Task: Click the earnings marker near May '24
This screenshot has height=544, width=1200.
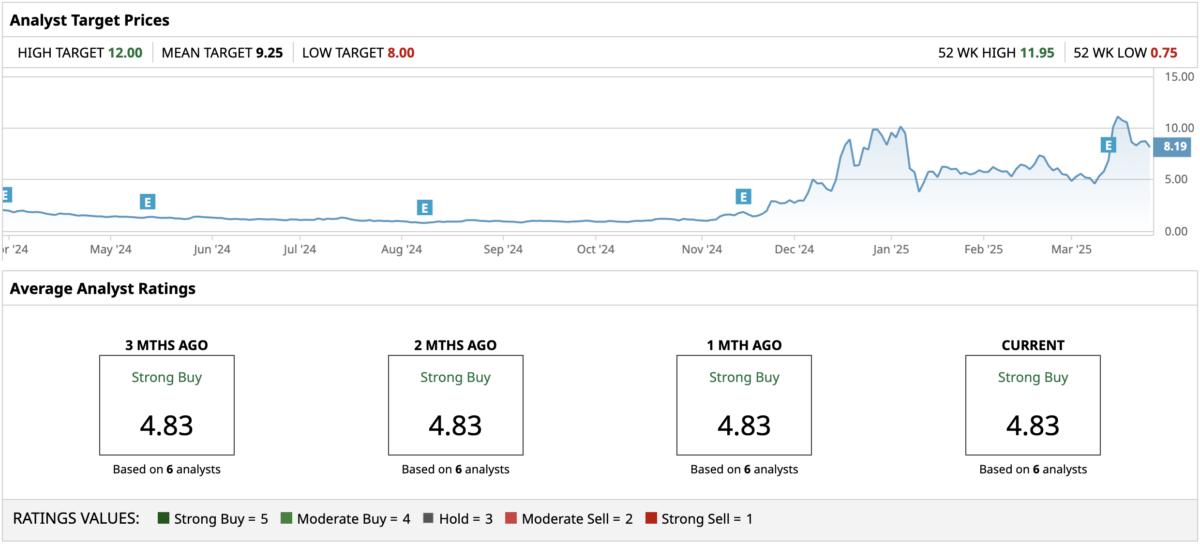Action: tap(148, 202)
